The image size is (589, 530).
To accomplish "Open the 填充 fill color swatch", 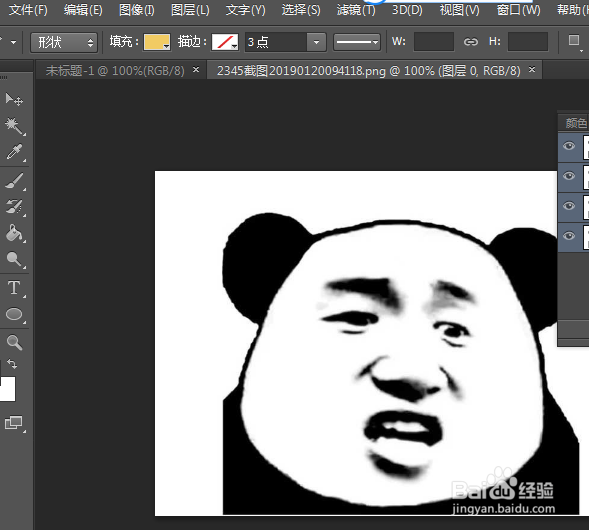I will pos(157,42).
